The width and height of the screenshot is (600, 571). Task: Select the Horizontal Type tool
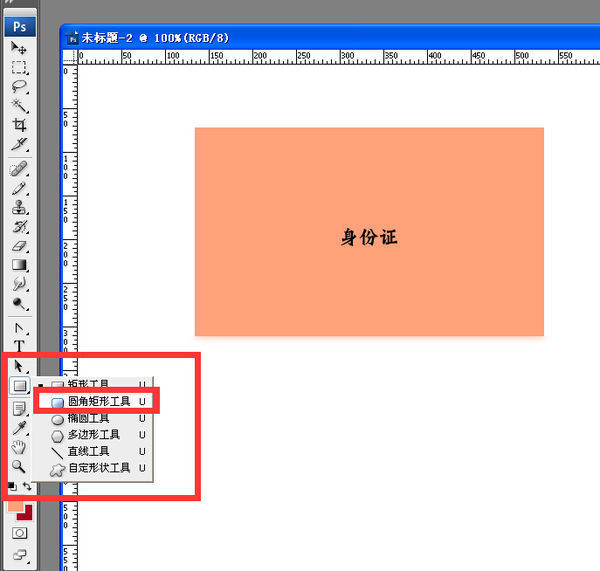pos(19,346)
